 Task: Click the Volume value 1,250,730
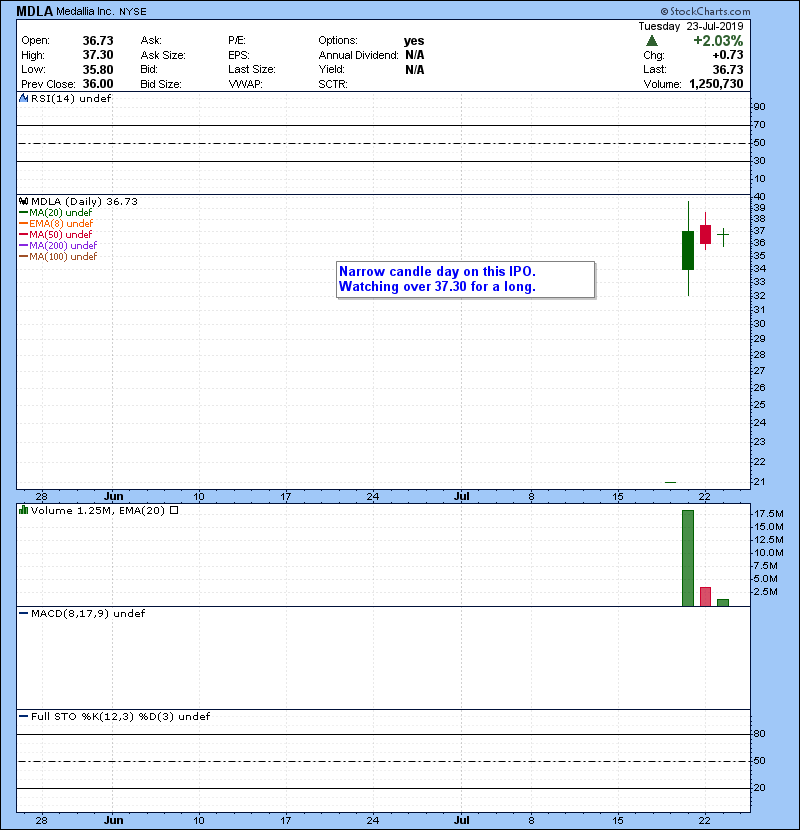(x=716, y=84)
